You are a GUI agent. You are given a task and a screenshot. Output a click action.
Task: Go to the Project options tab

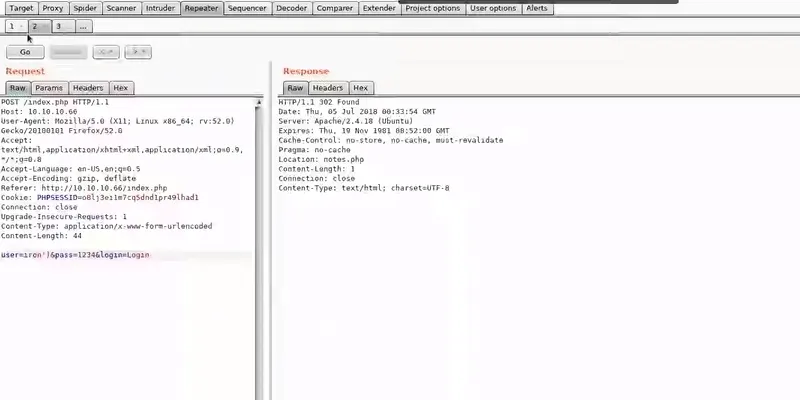pyautogui.click(x=433, y=8)
